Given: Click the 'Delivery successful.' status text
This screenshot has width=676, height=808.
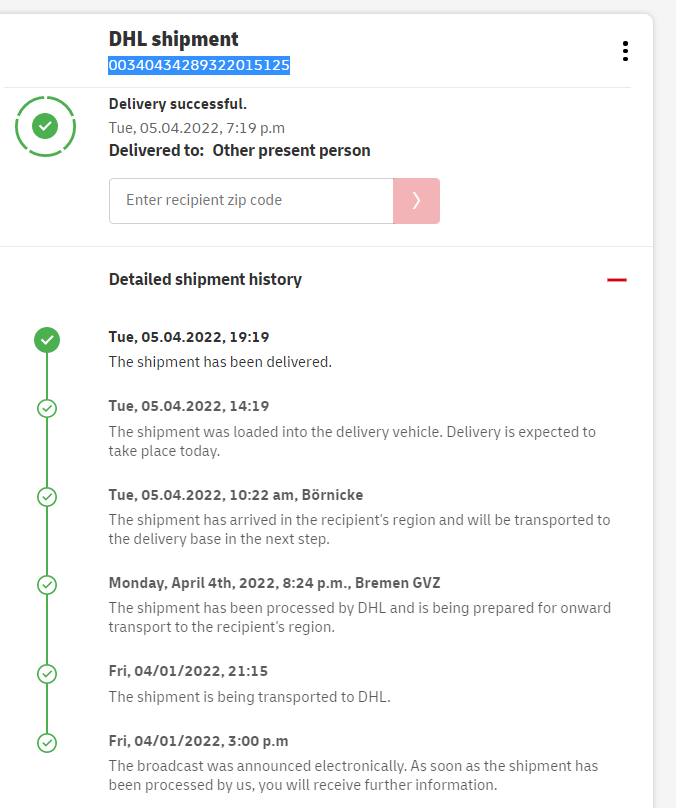Looking at the screenshot, I should click(177, 104).
